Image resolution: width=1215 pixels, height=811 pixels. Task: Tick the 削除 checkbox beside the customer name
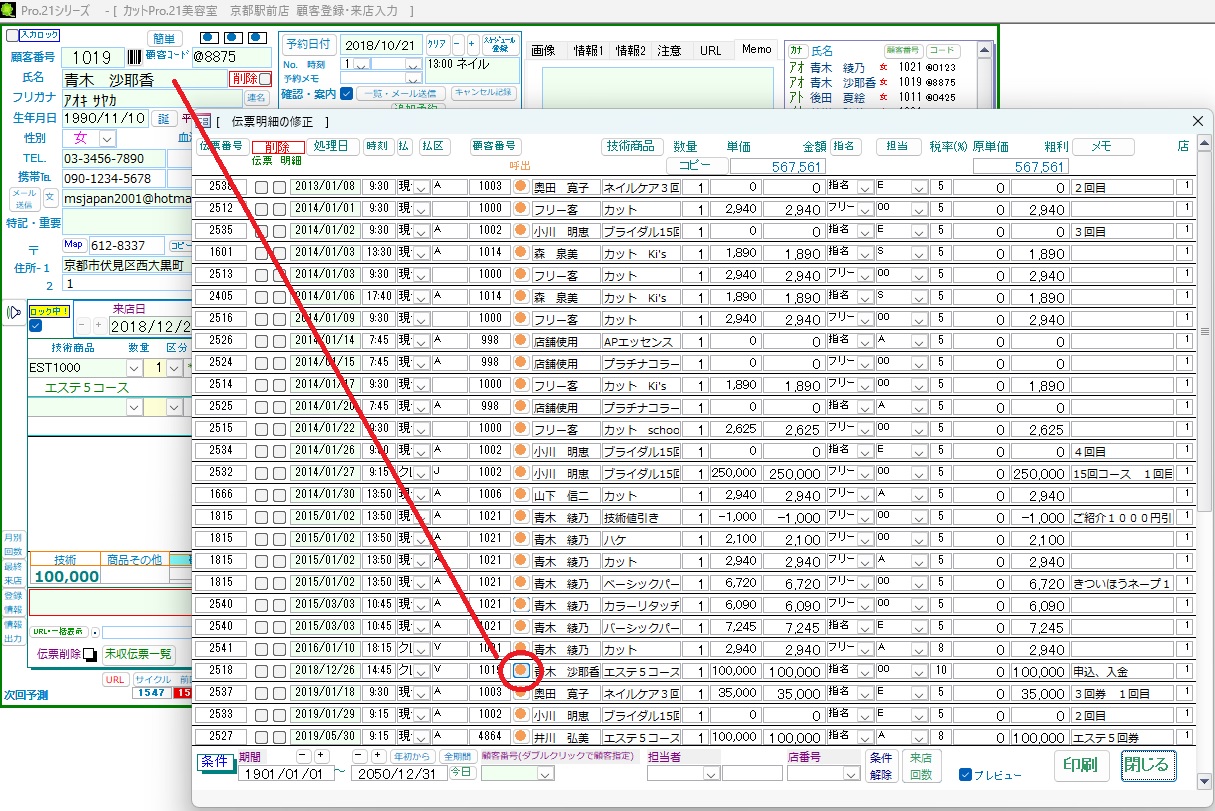coord(265,78)
